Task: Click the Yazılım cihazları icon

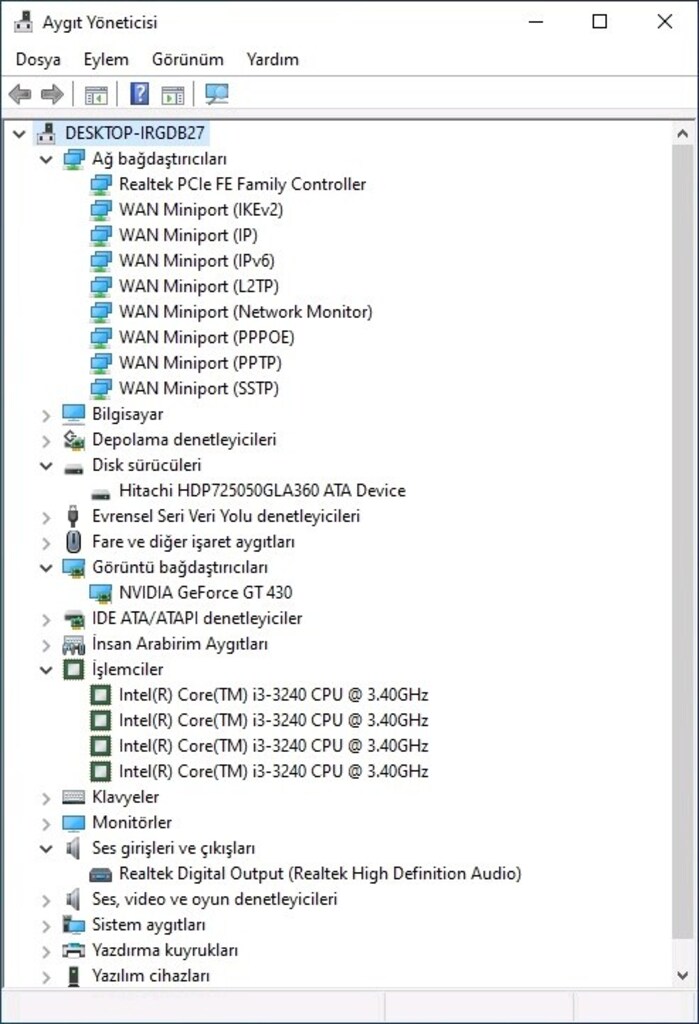Action: pos(74,976)
